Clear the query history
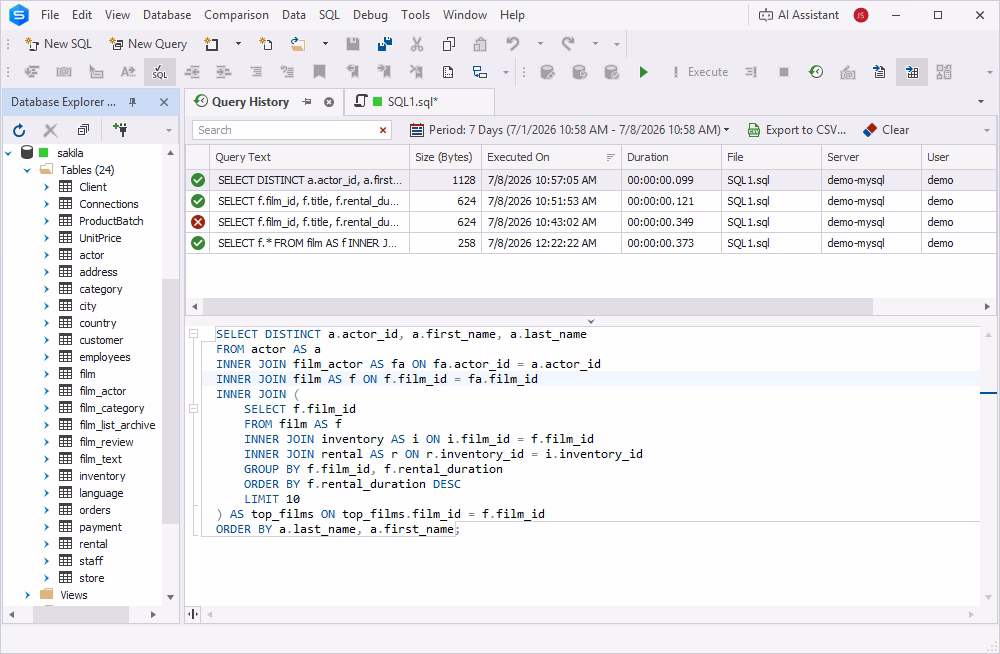 tap(886, 130)
